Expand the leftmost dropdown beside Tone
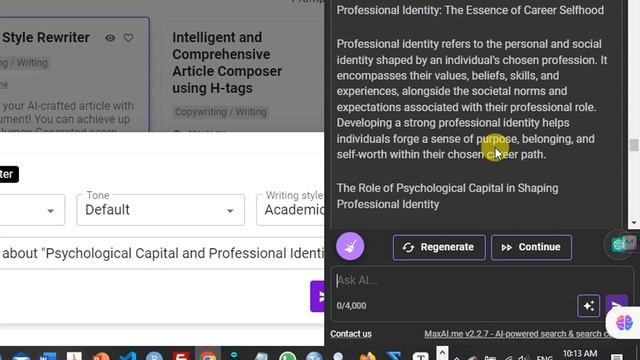The height and width of the screenshot is (360, 640). pyautogui.click(x=32, y=210)
